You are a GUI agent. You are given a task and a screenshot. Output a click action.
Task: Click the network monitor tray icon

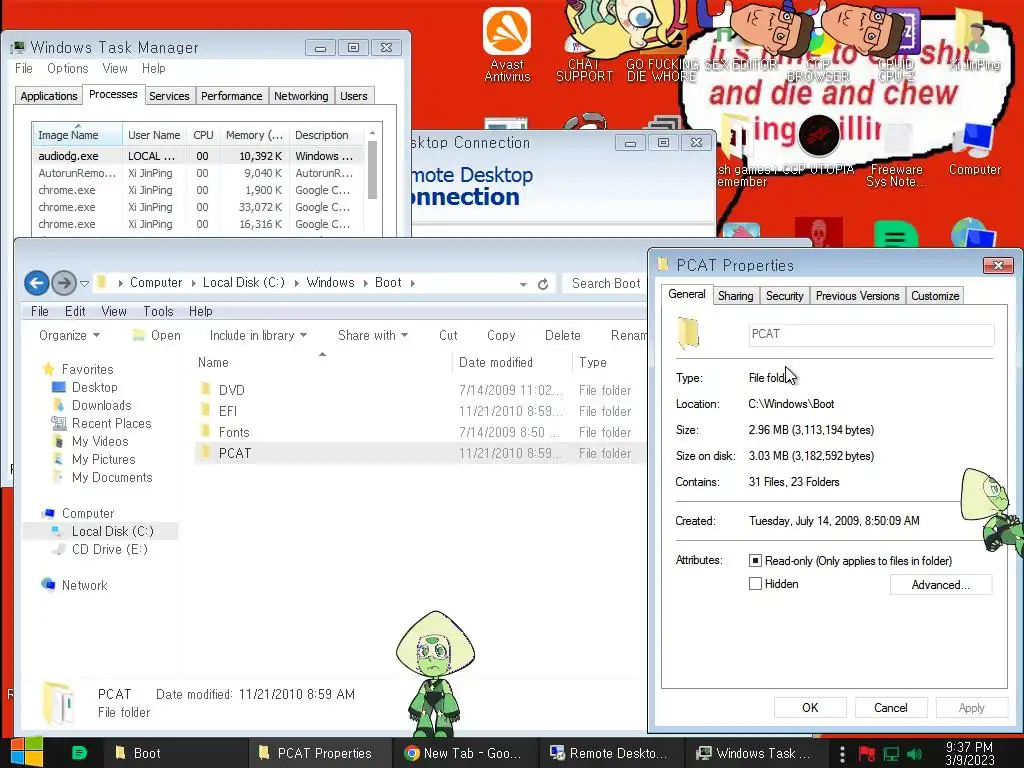click(891, 754)
